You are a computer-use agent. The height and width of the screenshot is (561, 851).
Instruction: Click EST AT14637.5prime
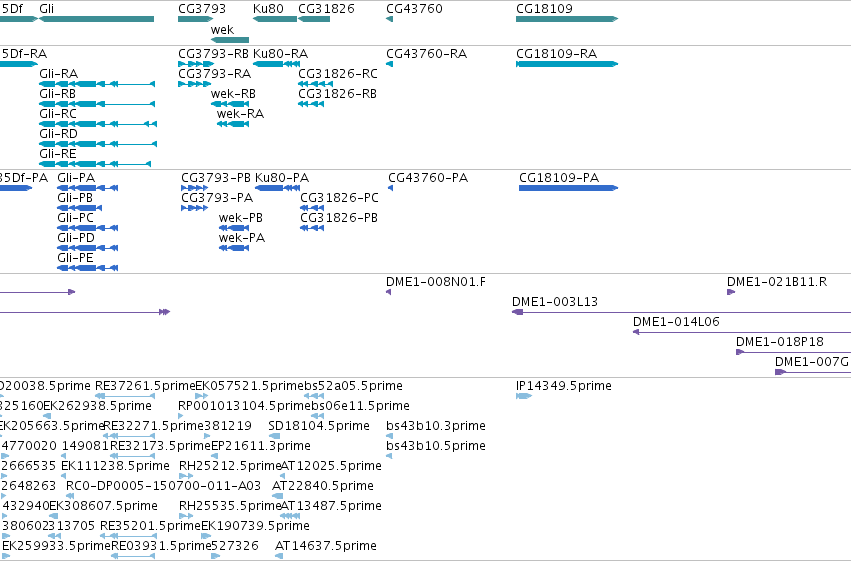[279, 556]
